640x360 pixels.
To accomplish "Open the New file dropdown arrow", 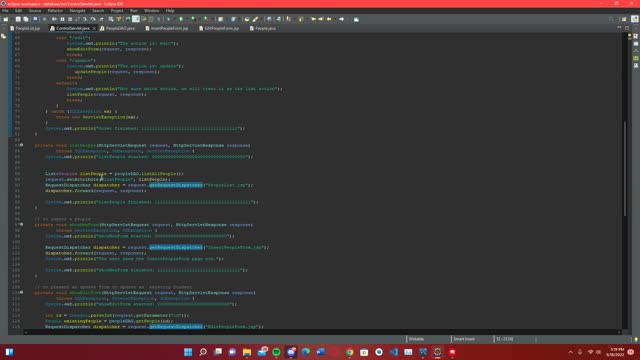I will pos(11,19).
